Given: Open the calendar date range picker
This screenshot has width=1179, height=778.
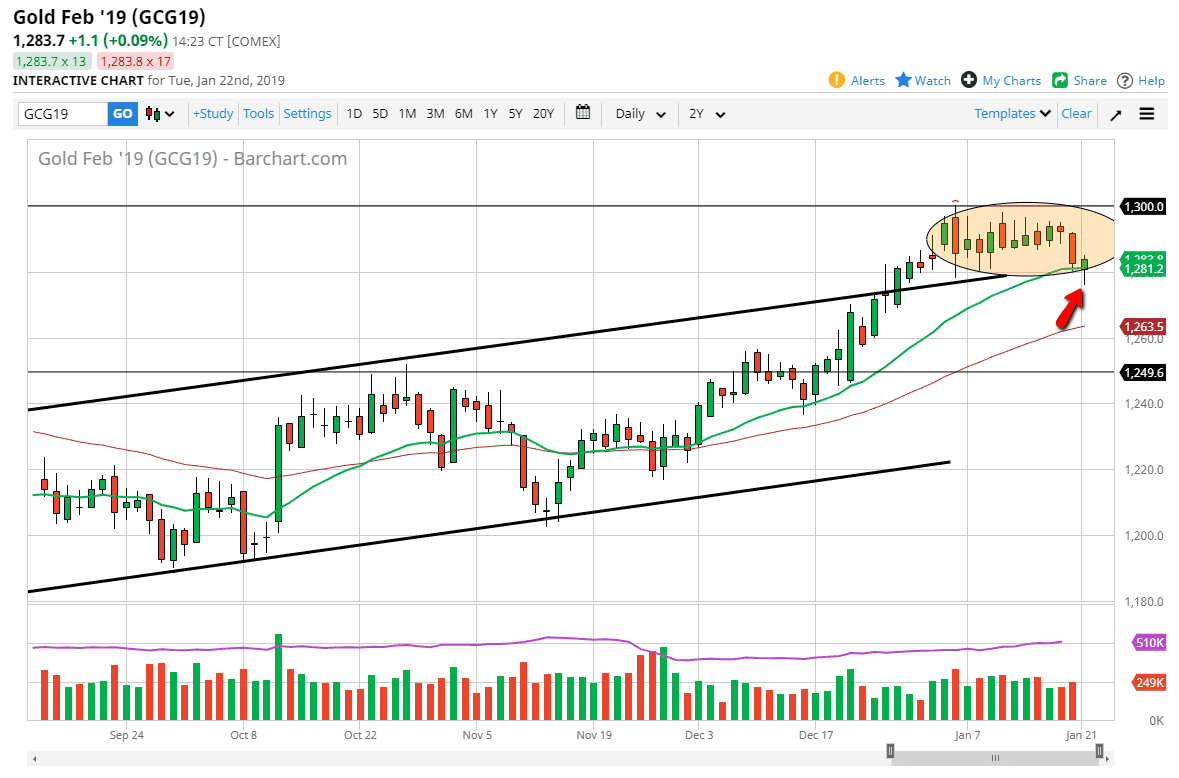Looking at the screenshot, I should pyautogui.click(x=584, y=113).
